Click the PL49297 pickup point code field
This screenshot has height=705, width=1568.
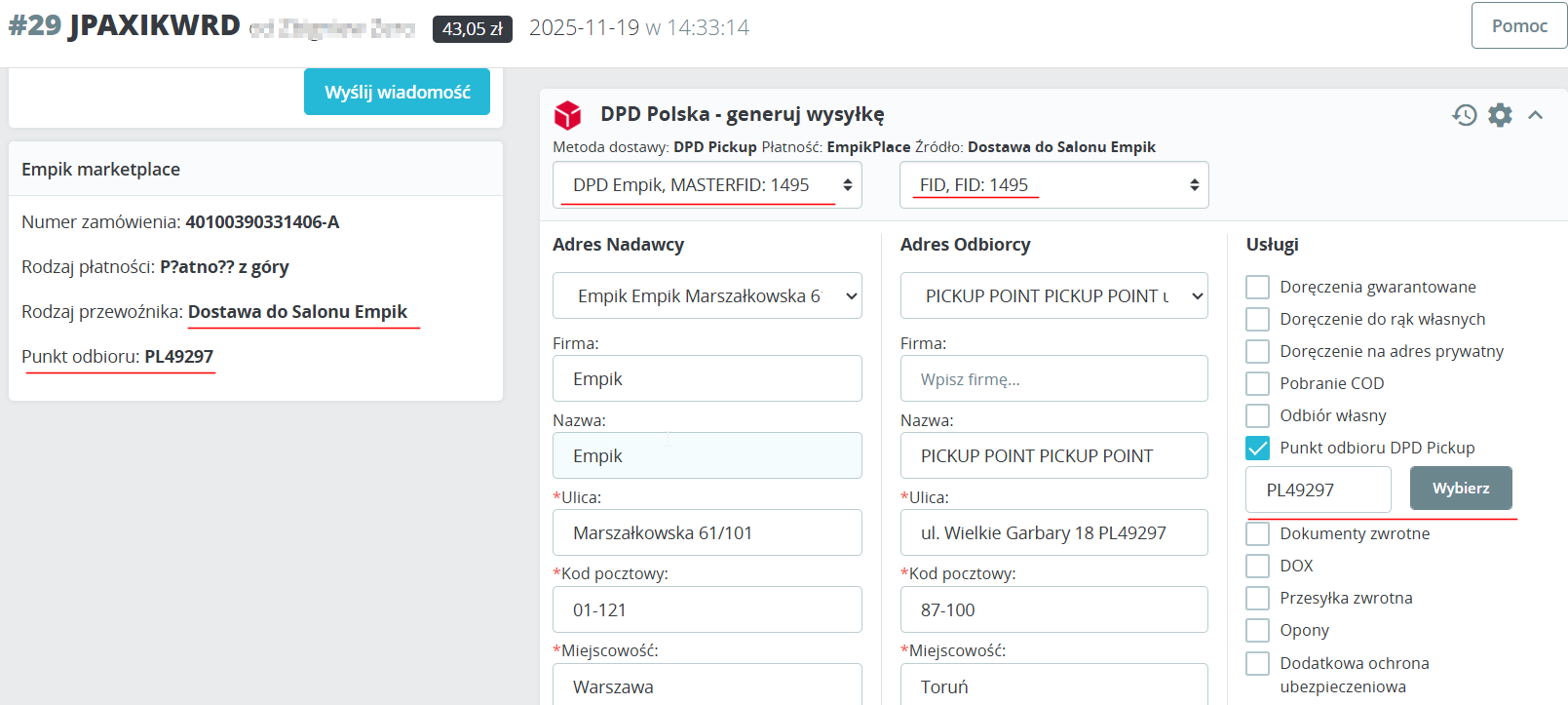click(x=1318, y=490)
